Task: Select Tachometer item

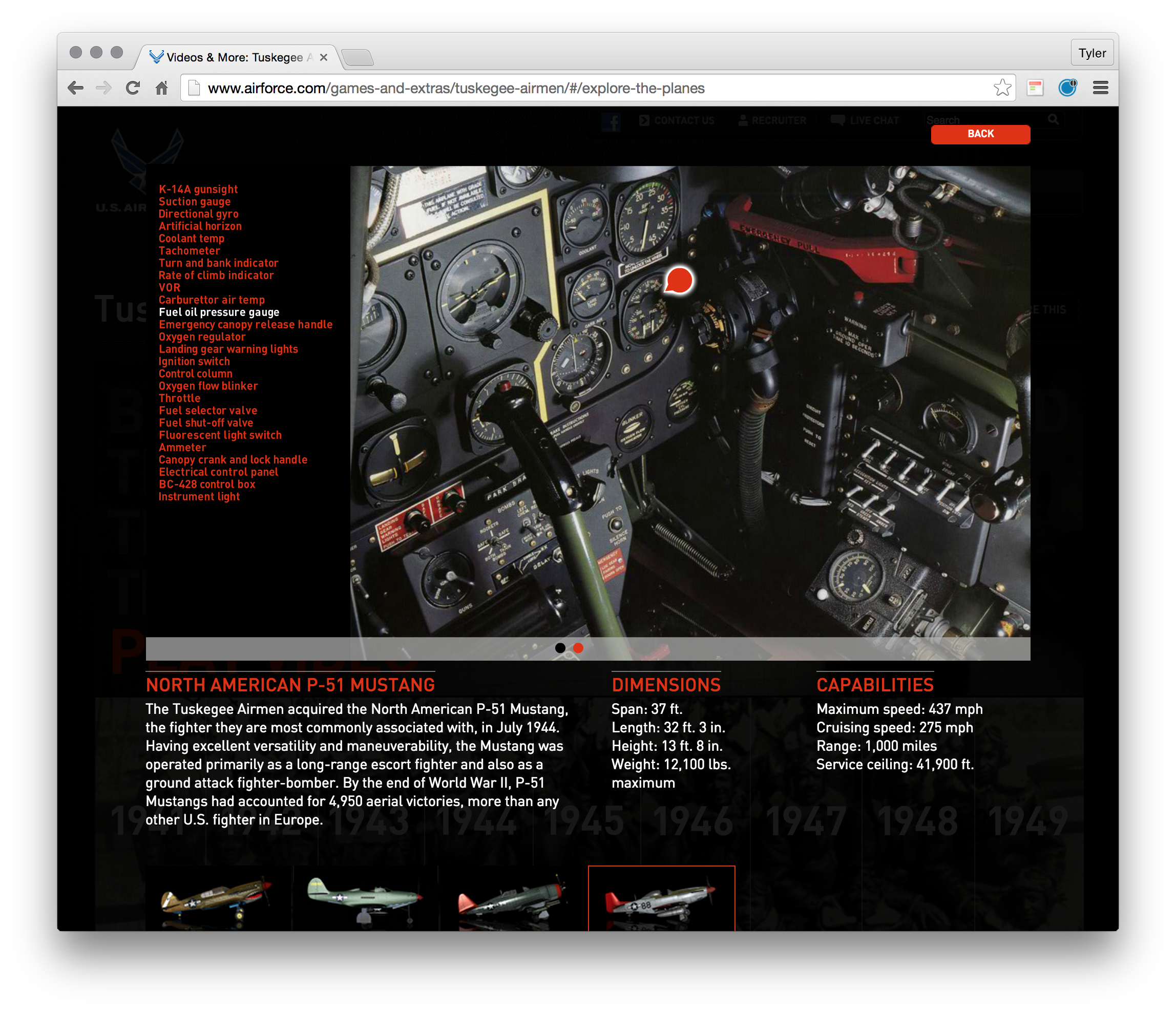Action: 189,251
